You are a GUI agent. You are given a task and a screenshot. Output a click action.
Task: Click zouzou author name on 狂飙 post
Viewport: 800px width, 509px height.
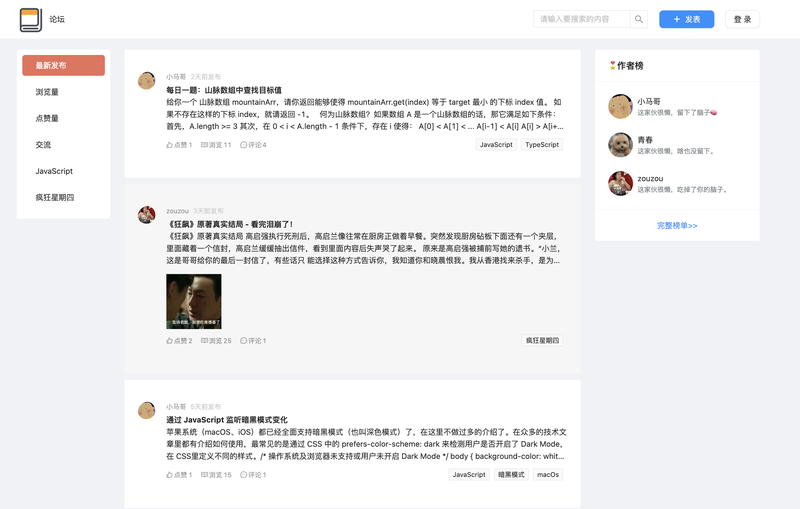click(177, 211)
